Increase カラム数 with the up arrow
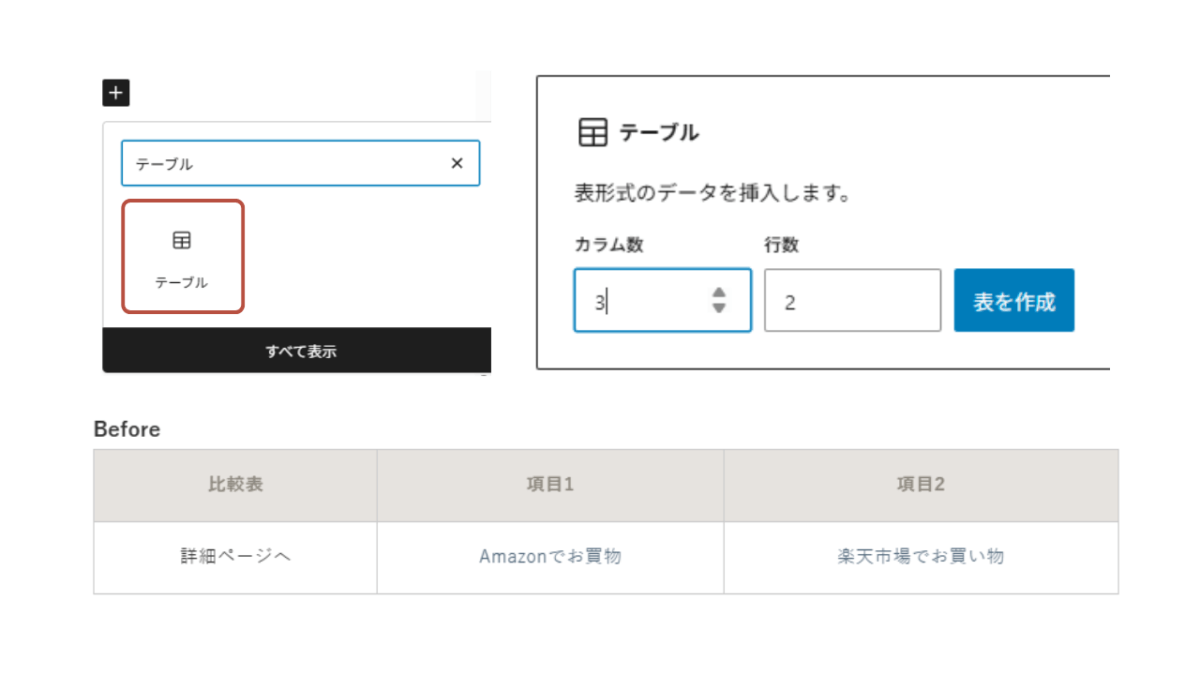The width and height of the screenshot is (1200, 675). [x=719, y=292]
